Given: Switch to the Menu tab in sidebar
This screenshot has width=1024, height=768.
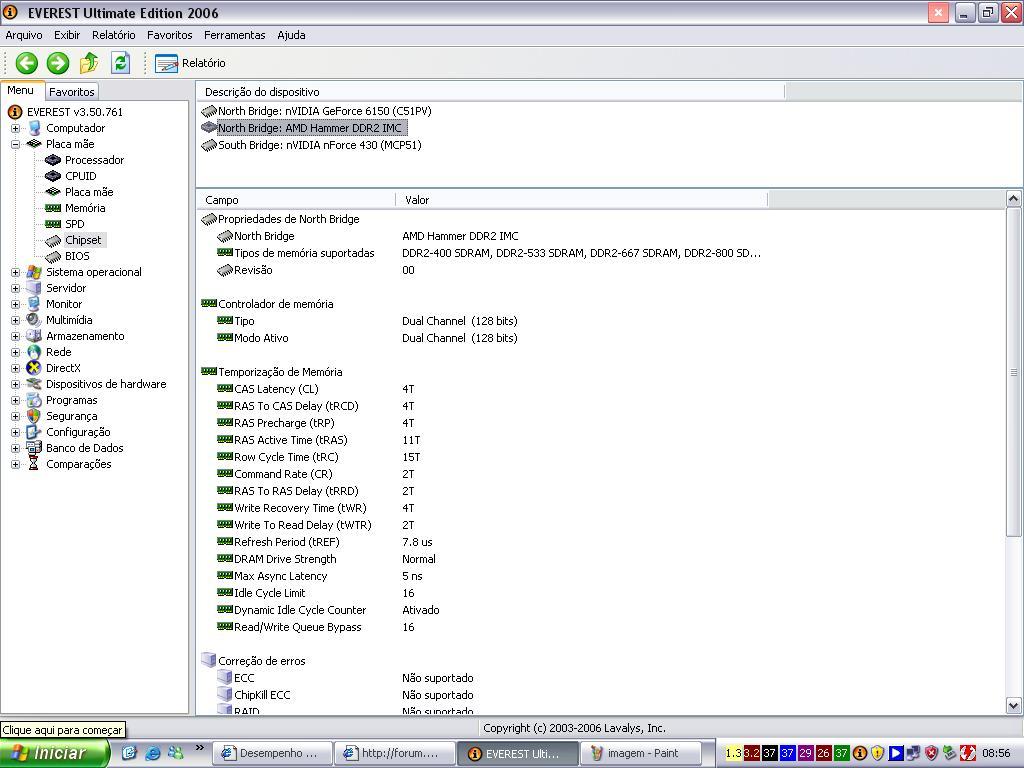Looking at the screenshot, I should 21,91.
